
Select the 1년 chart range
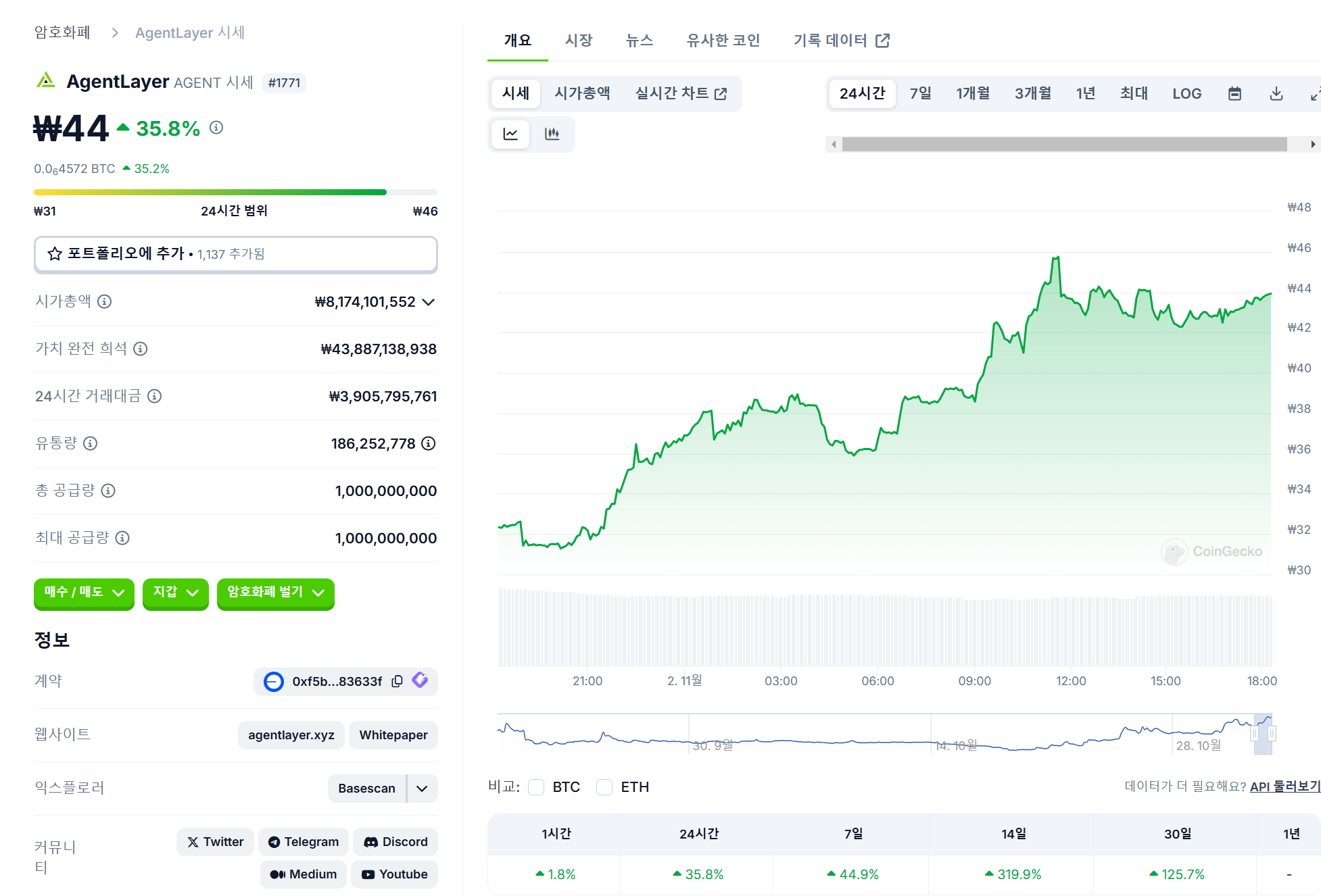1086,93
